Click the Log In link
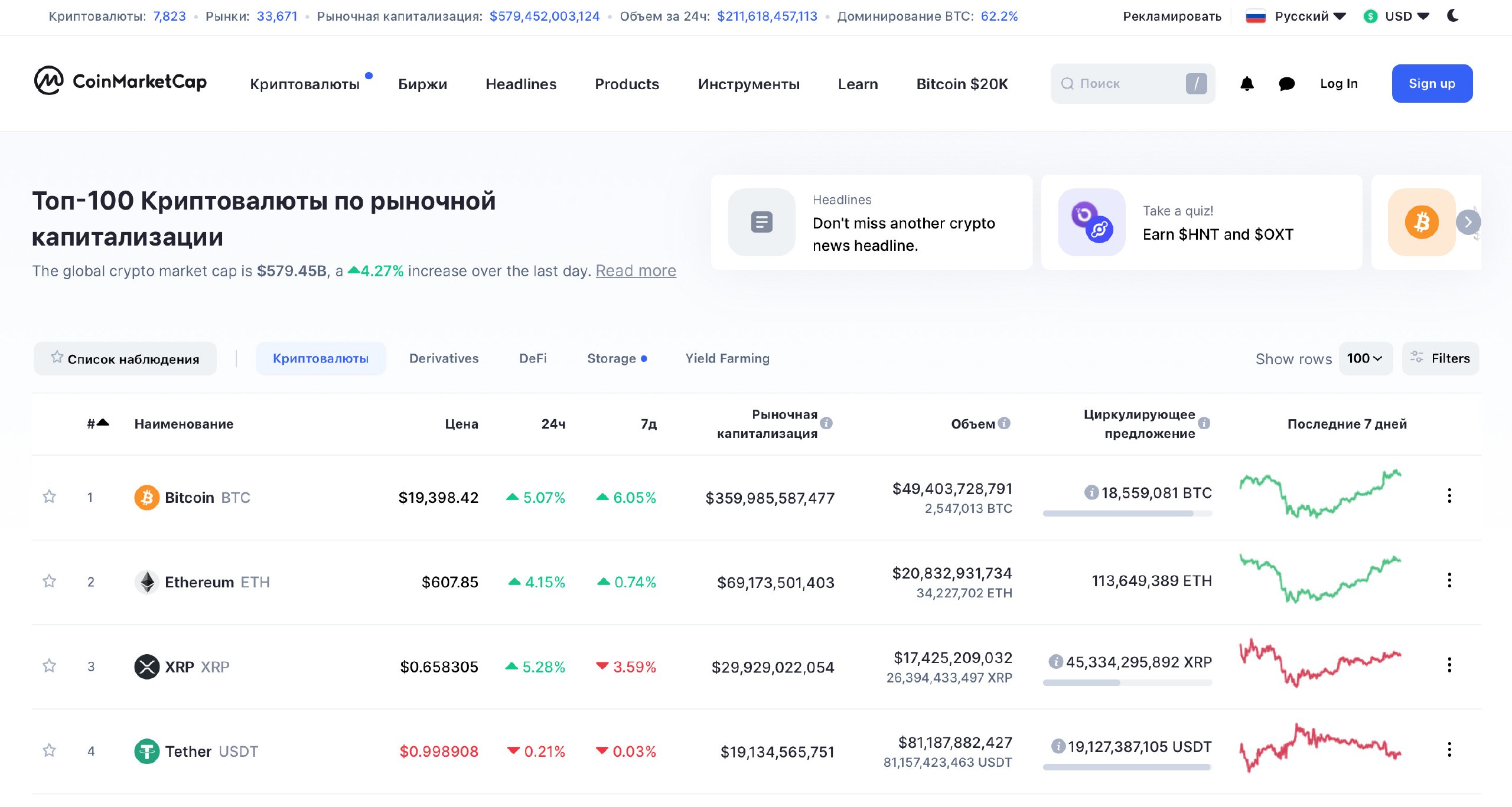 (x=1339, y=84)
